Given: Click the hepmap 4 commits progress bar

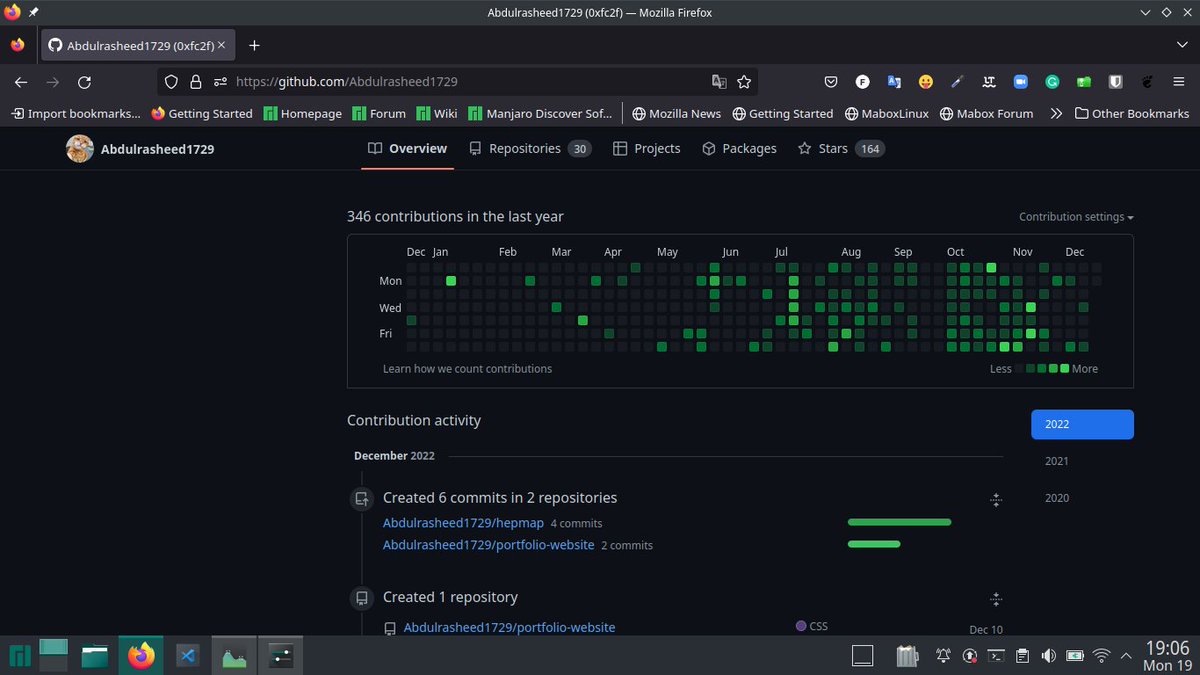Looking at the screenshot, I should pyautogui.click(x=899, y=522).
